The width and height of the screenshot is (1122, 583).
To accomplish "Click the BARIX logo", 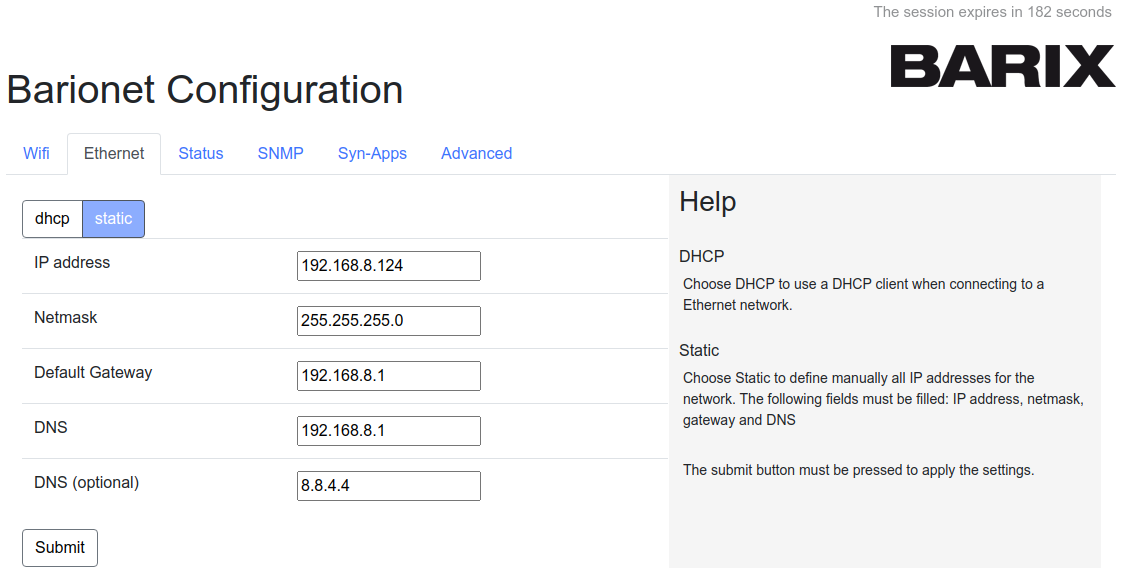I will coord(1003,67).
